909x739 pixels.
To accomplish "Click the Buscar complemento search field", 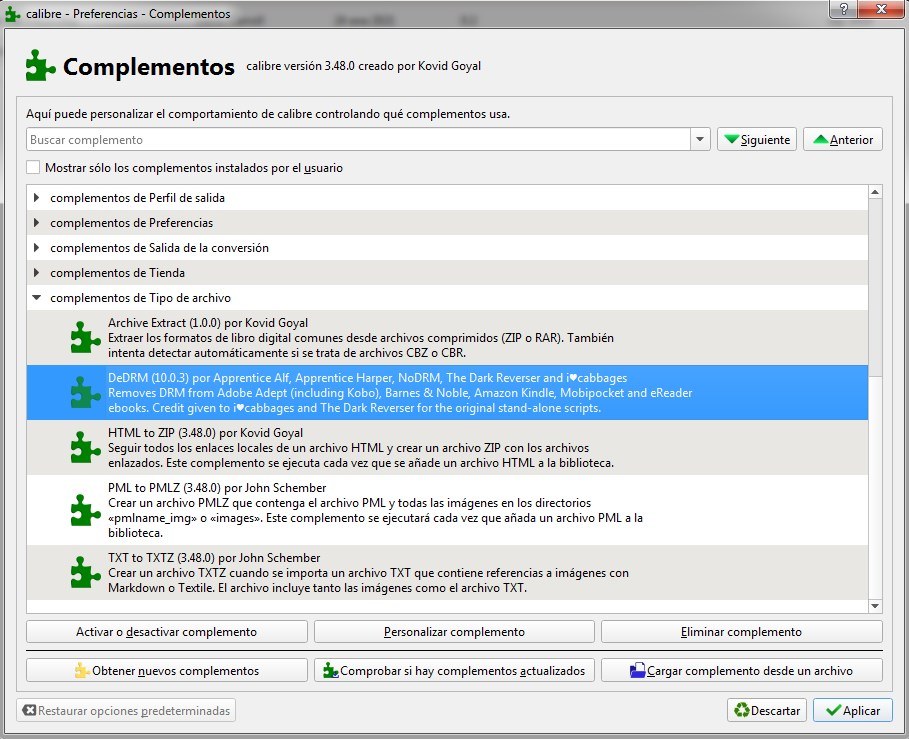I will click(358, 140).
